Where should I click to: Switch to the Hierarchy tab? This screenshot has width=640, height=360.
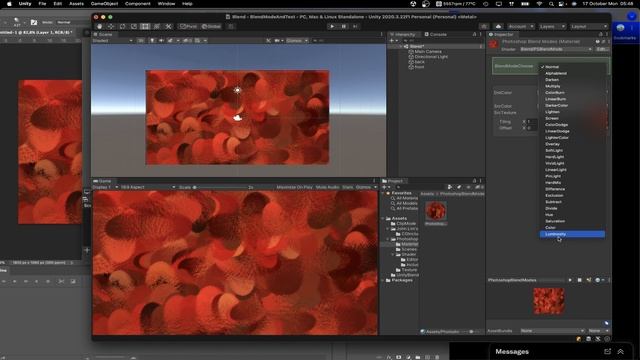[x=402, y=34]
